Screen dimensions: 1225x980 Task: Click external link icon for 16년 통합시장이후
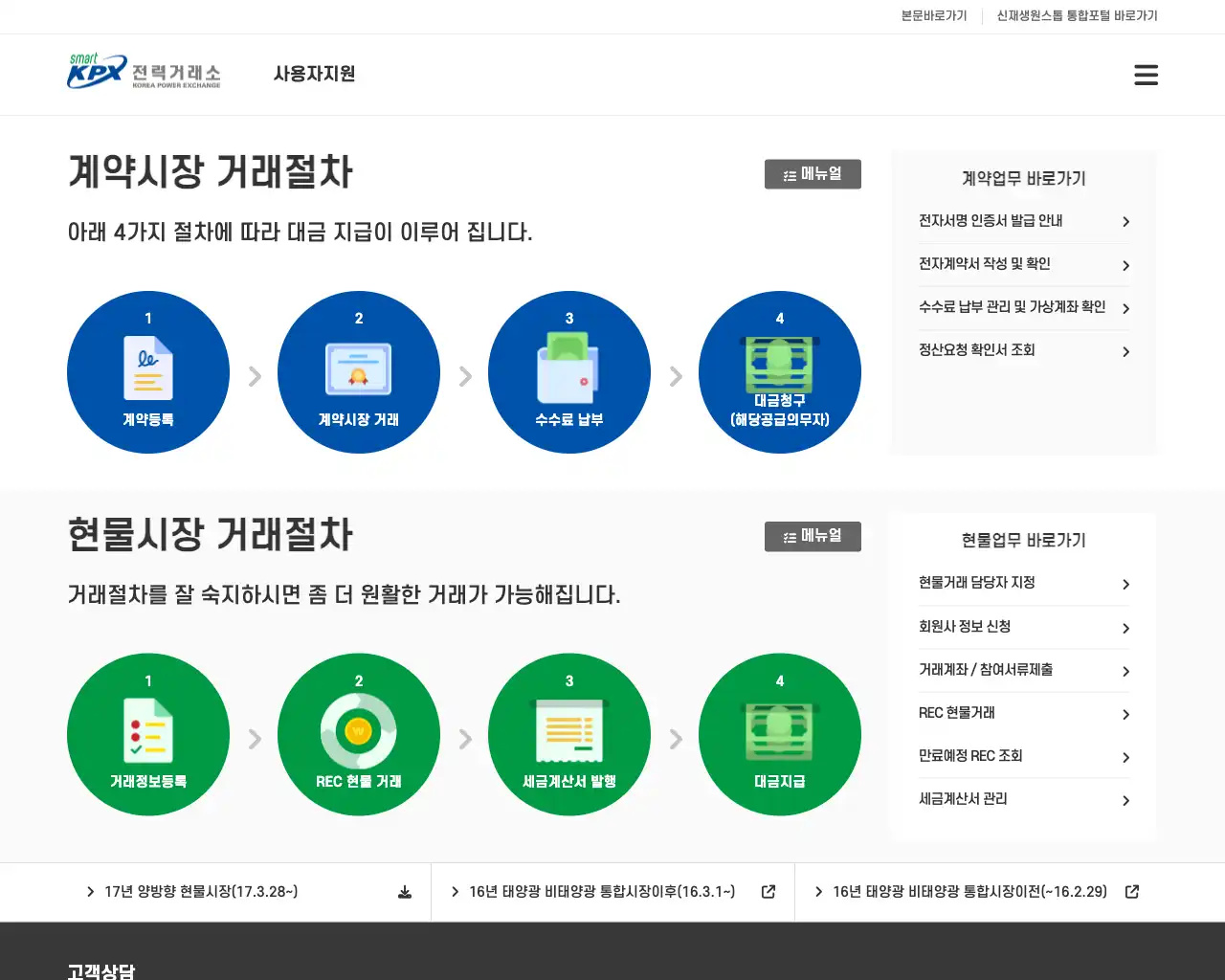coord(768,892)
